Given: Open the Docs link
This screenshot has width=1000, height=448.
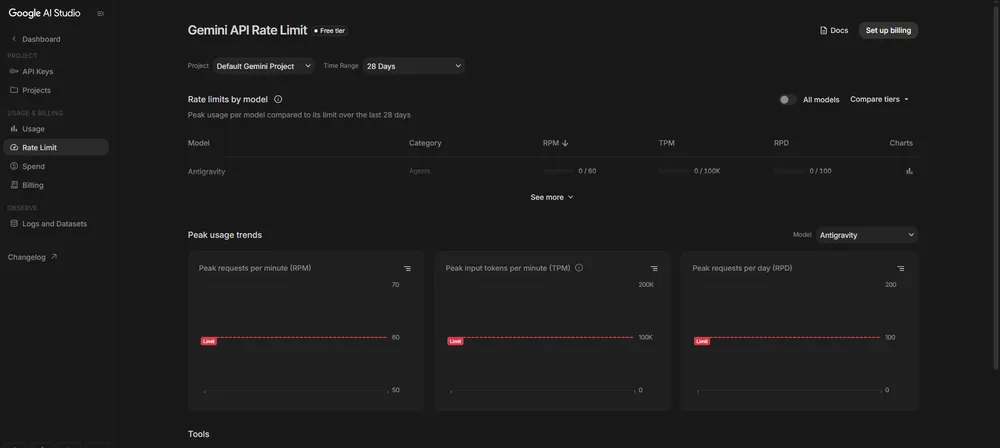Looking at the screenshot, I should pos(834,30).
